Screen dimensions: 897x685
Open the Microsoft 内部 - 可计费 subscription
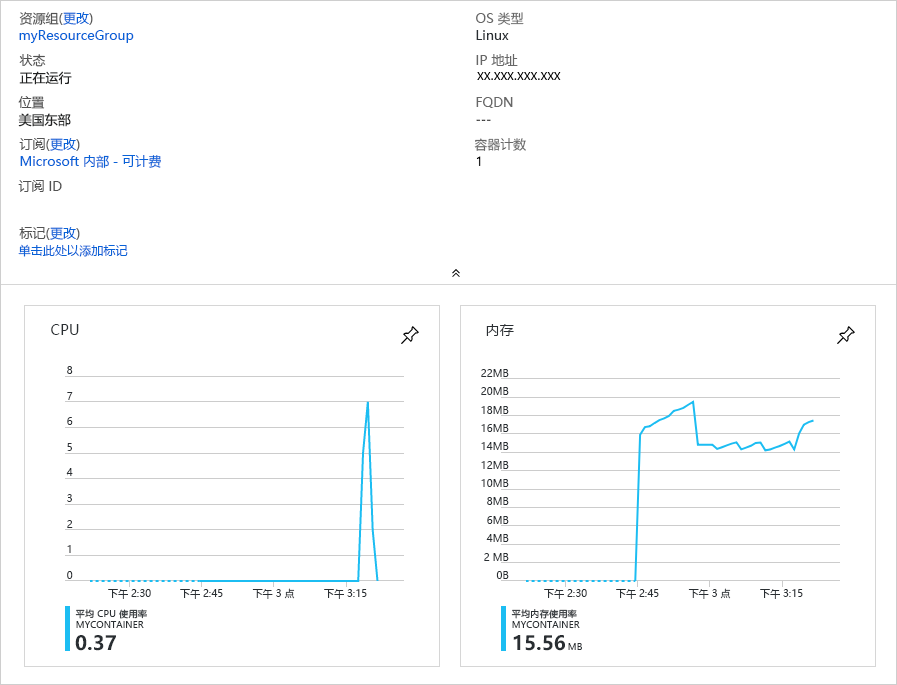coord(90,161)
